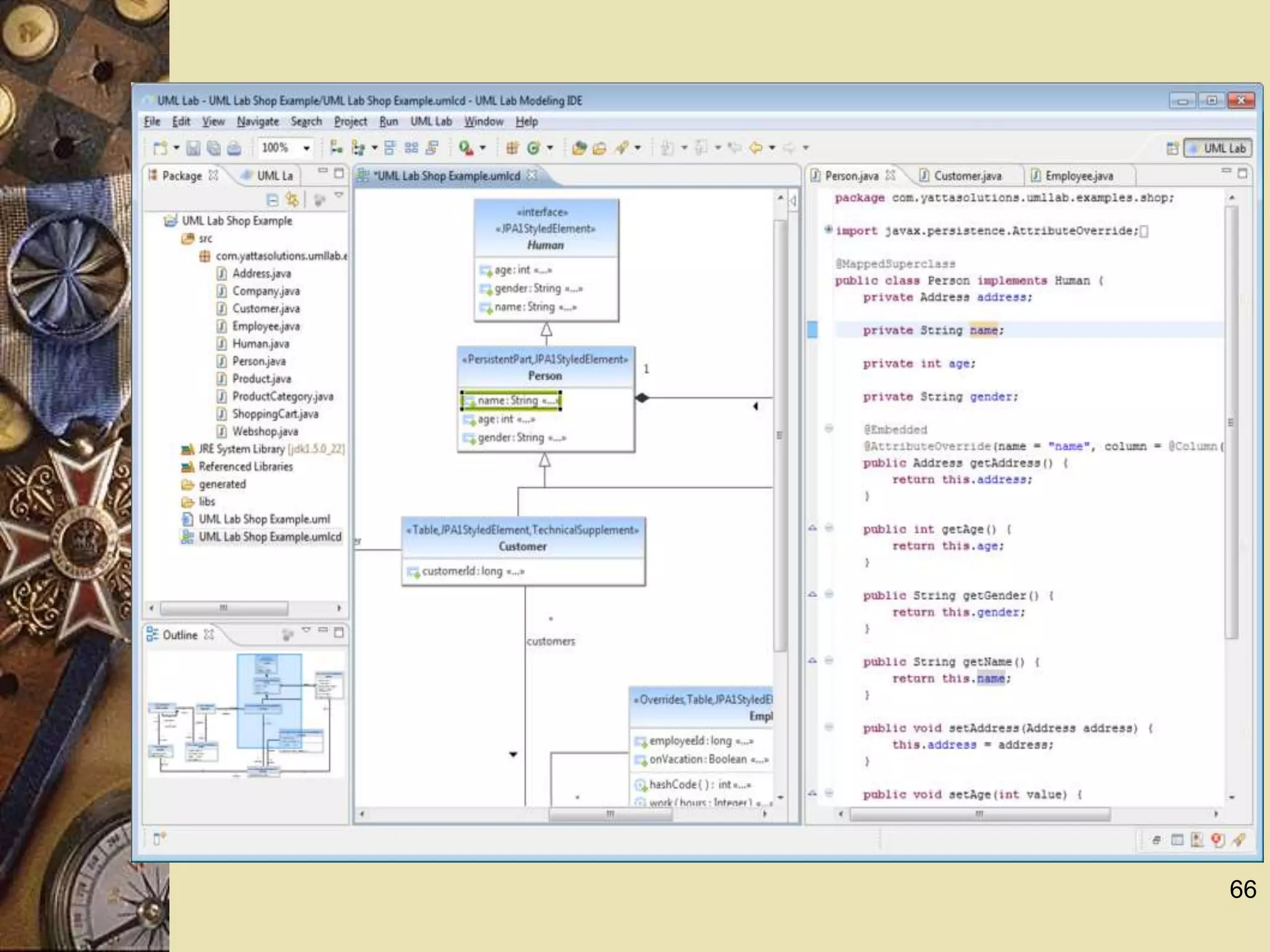Click the arrange-all layout toolbar icon
Image resolution: width=1270 pixels, height=952 pixels.
click(411, 148)
